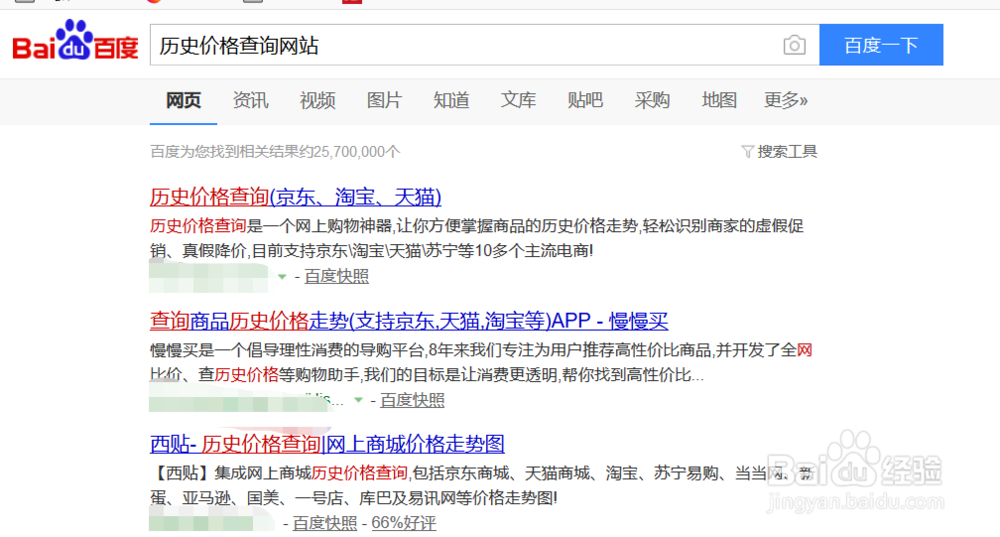Click the result count text 百度为您找到相关结果约25,700,000个
This screenshot has height=537, width=1000.
coord(275,152)
